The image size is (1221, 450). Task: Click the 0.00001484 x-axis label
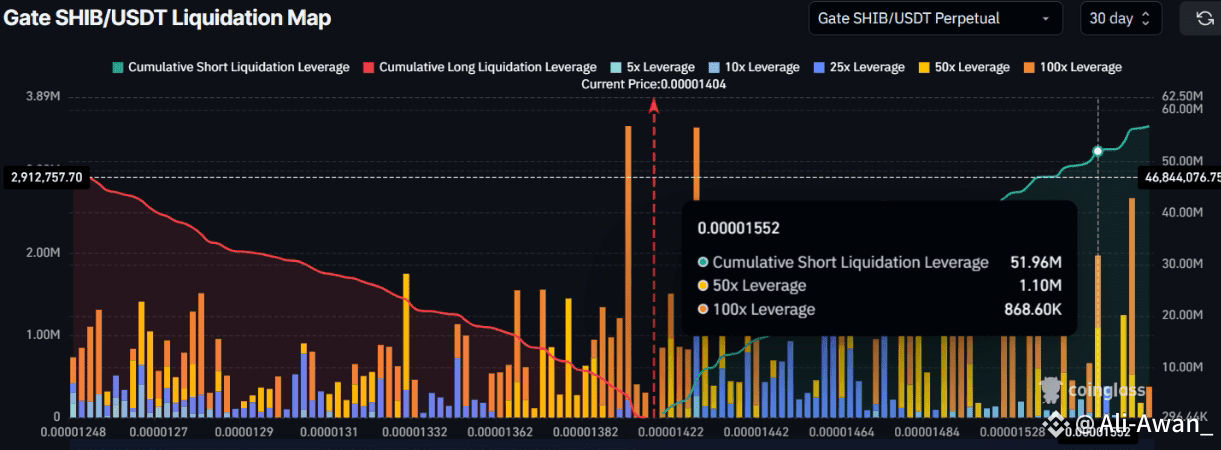928,432
